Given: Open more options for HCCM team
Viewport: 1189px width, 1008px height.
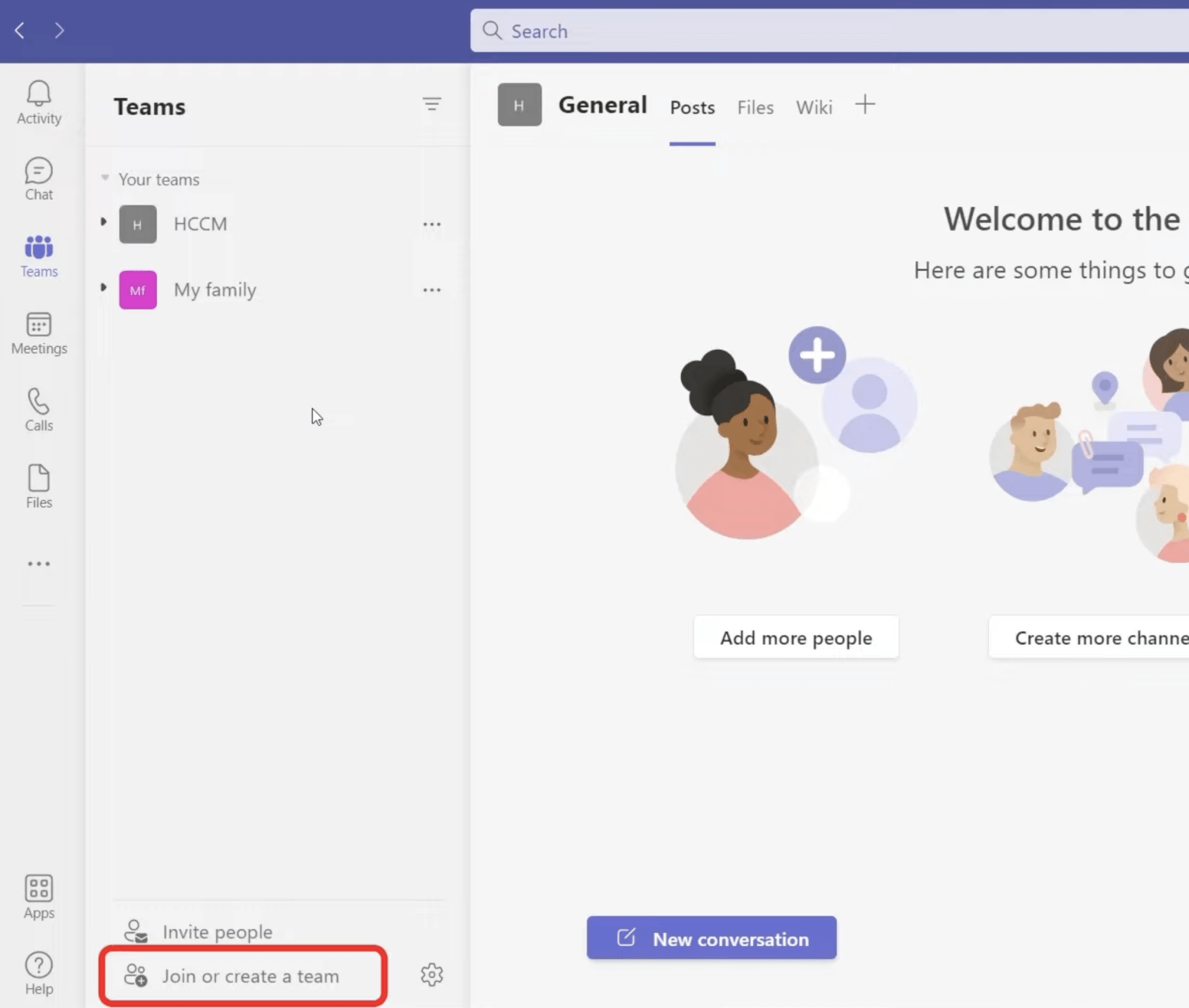Looking at the screenshot, I should pos(431,224).
